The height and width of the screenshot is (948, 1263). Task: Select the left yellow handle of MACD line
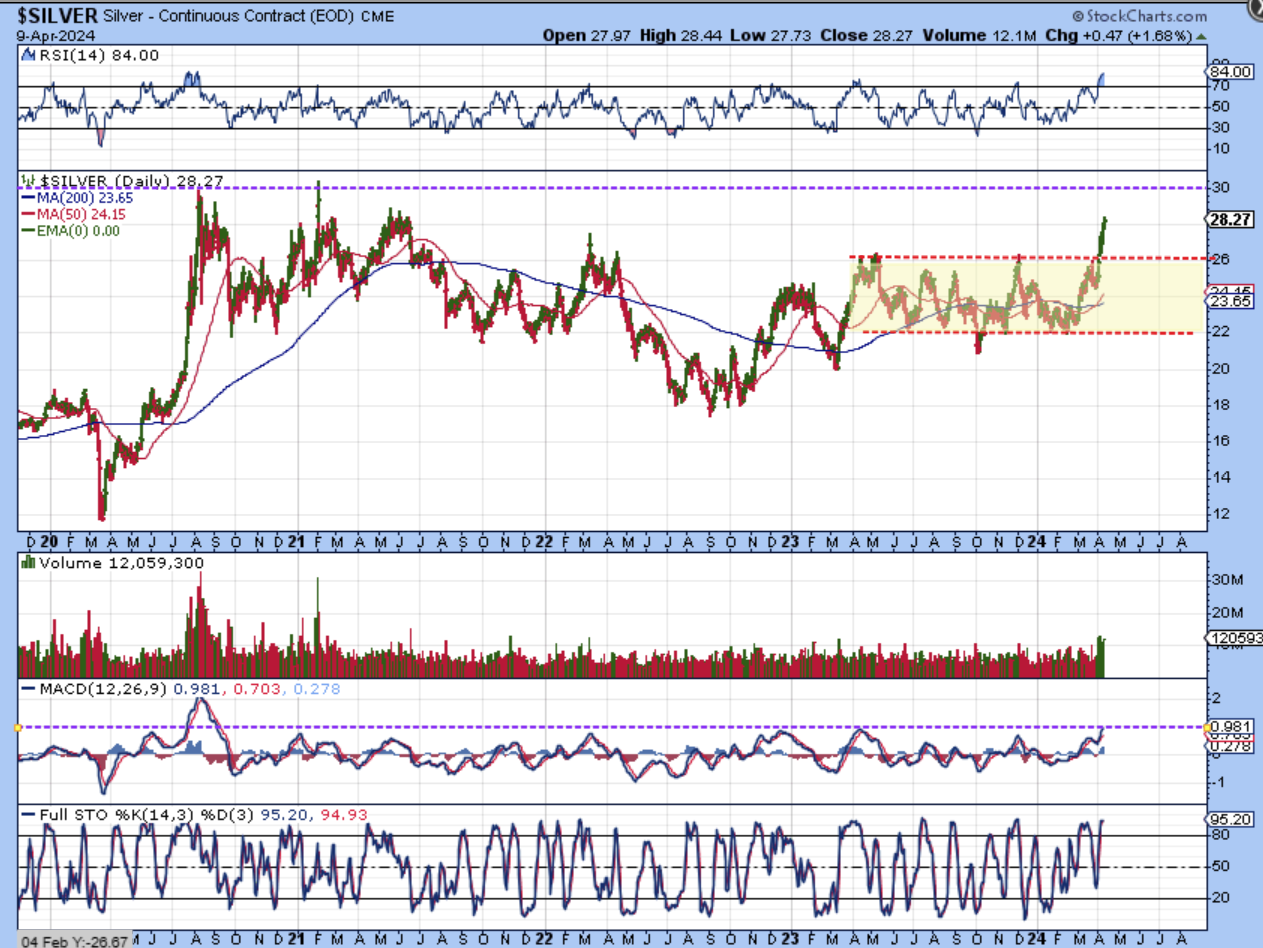[x=17, y=727]
